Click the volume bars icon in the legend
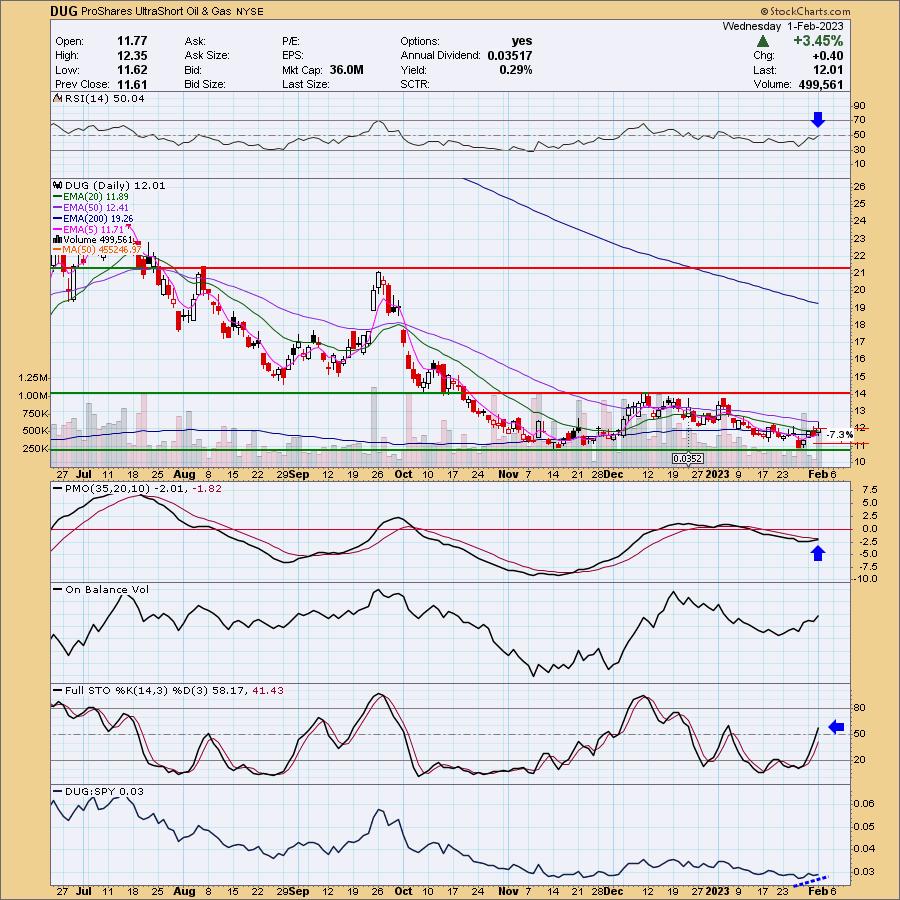900x900 pixels. pos(57,239)
